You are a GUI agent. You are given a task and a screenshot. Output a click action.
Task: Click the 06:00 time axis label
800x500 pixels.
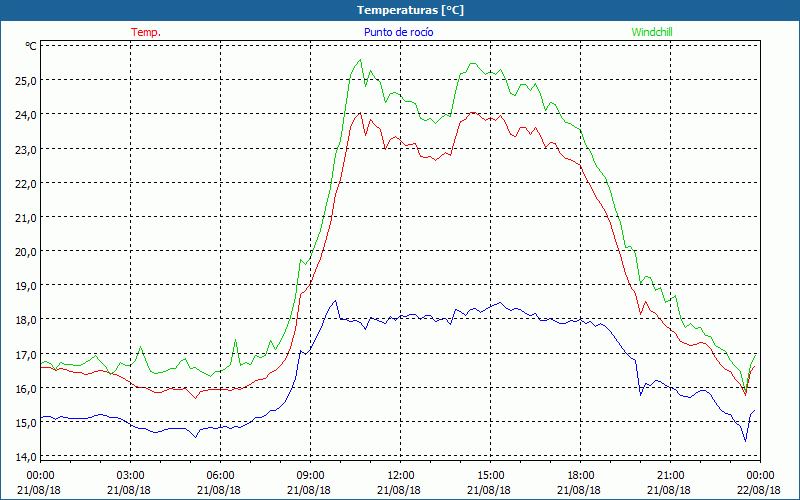pos(220,476)
